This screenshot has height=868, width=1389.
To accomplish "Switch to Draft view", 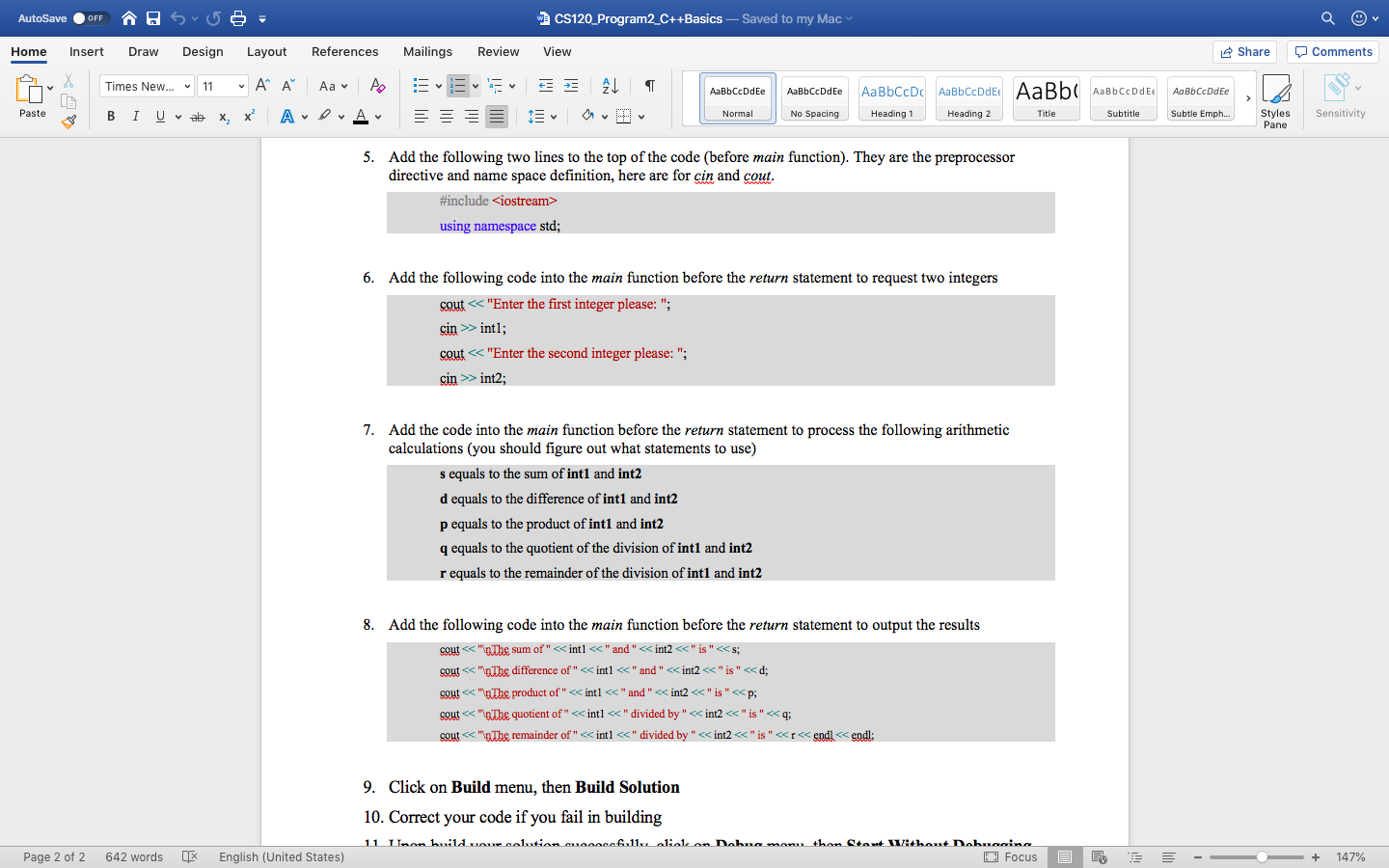I will (x=1168, y=856).
